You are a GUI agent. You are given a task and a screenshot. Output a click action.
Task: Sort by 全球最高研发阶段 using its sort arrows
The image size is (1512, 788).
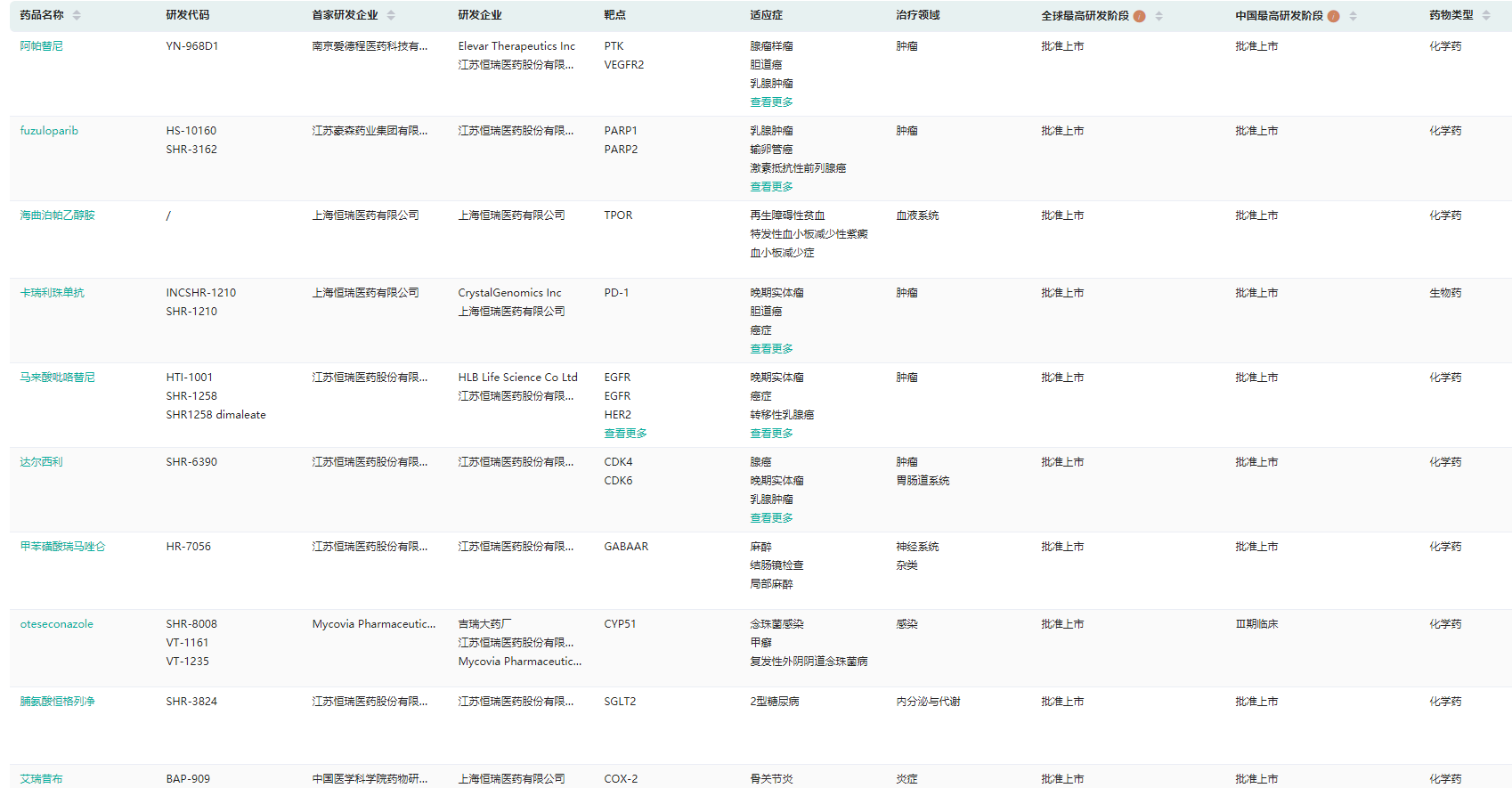click(x=1158, y=16)
